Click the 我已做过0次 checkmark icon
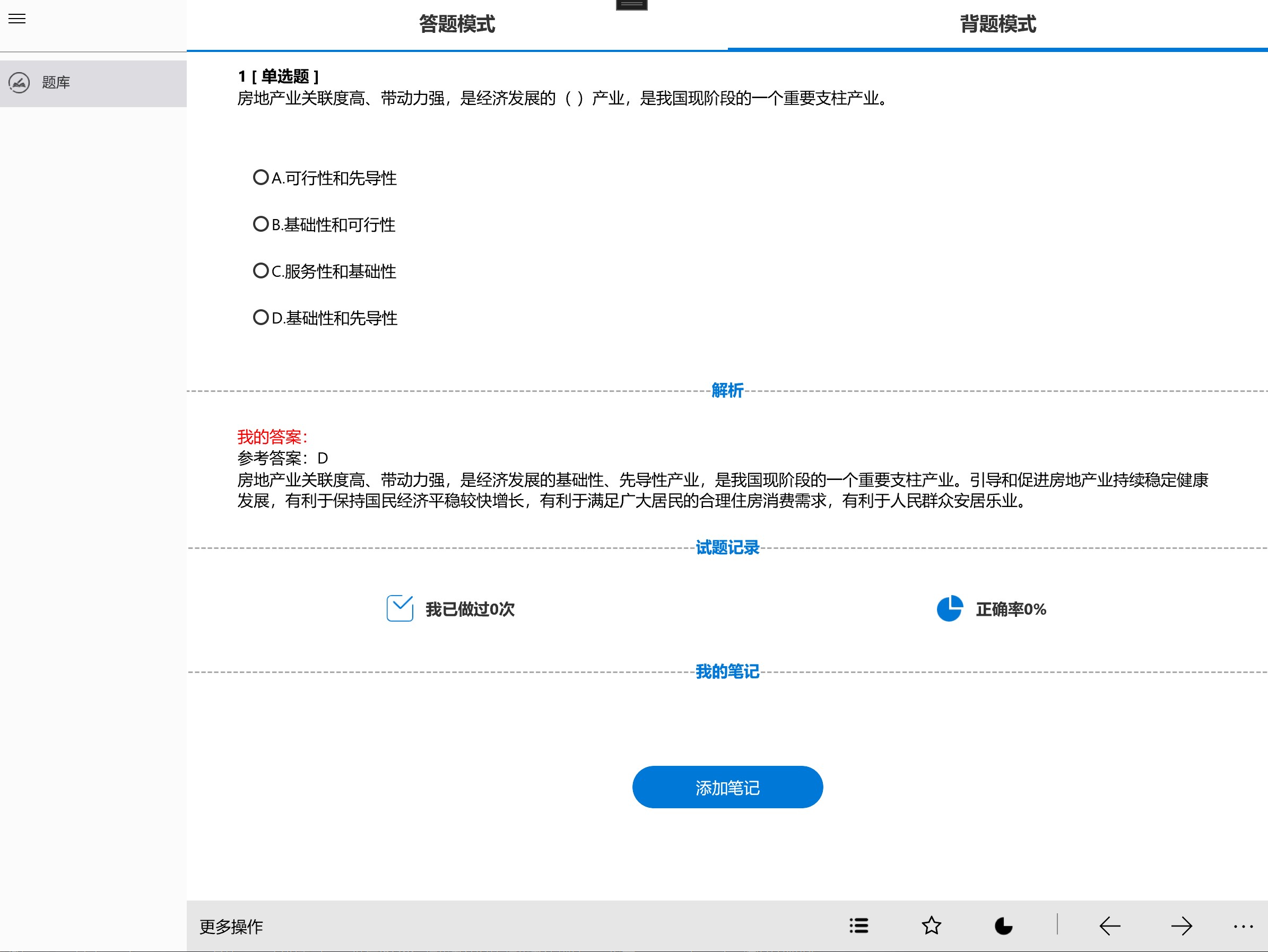Viewport: 1268px width, 952px height. (399, 609)
